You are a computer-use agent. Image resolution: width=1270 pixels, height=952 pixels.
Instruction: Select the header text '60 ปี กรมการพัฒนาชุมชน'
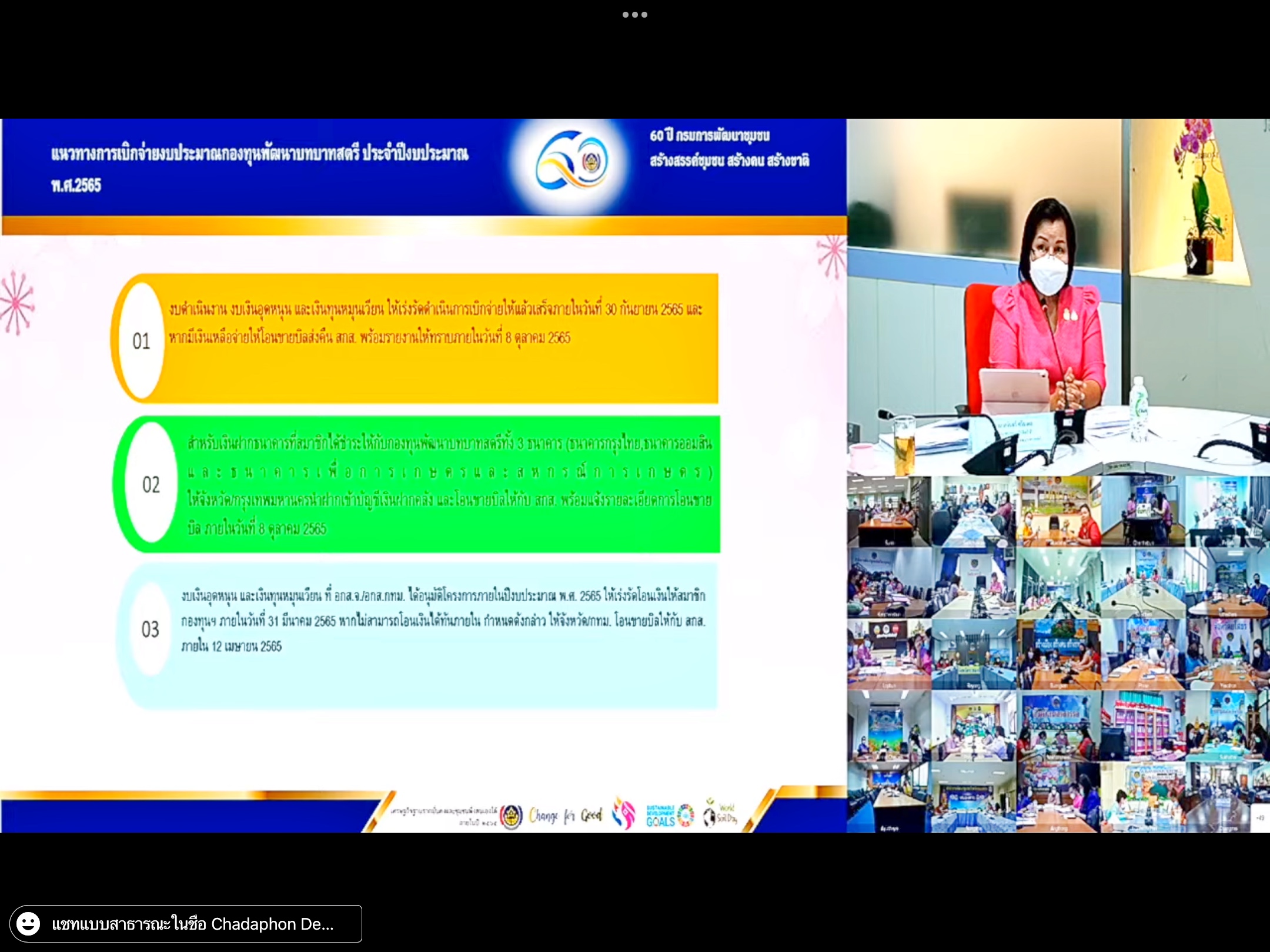[710, 136]
